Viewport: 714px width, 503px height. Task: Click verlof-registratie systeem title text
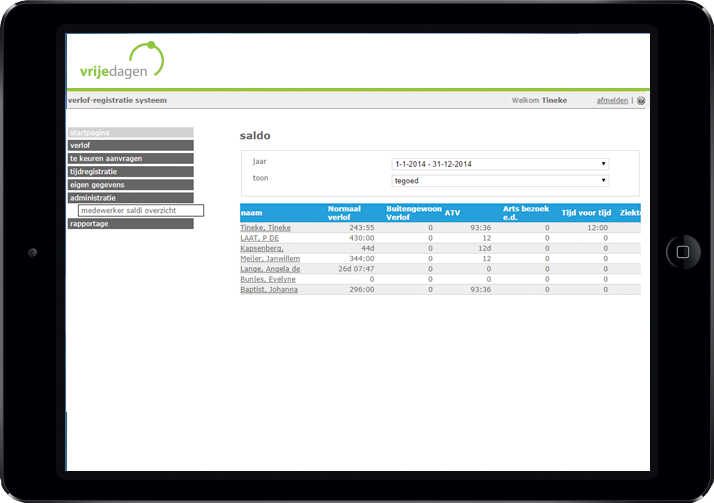pos(117,100)
